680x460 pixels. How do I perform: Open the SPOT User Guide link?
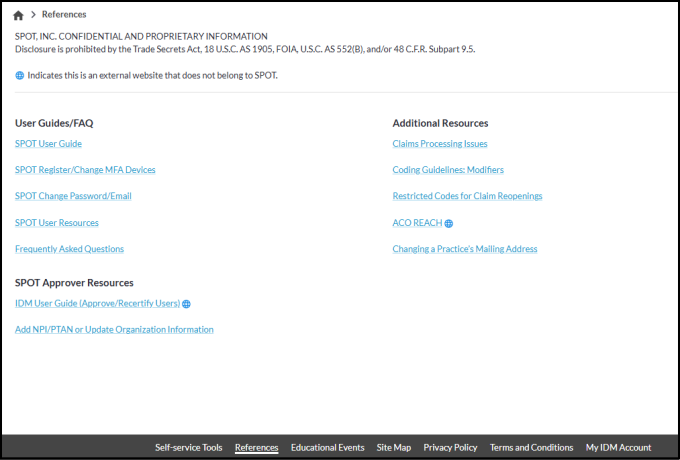point(49,144)
